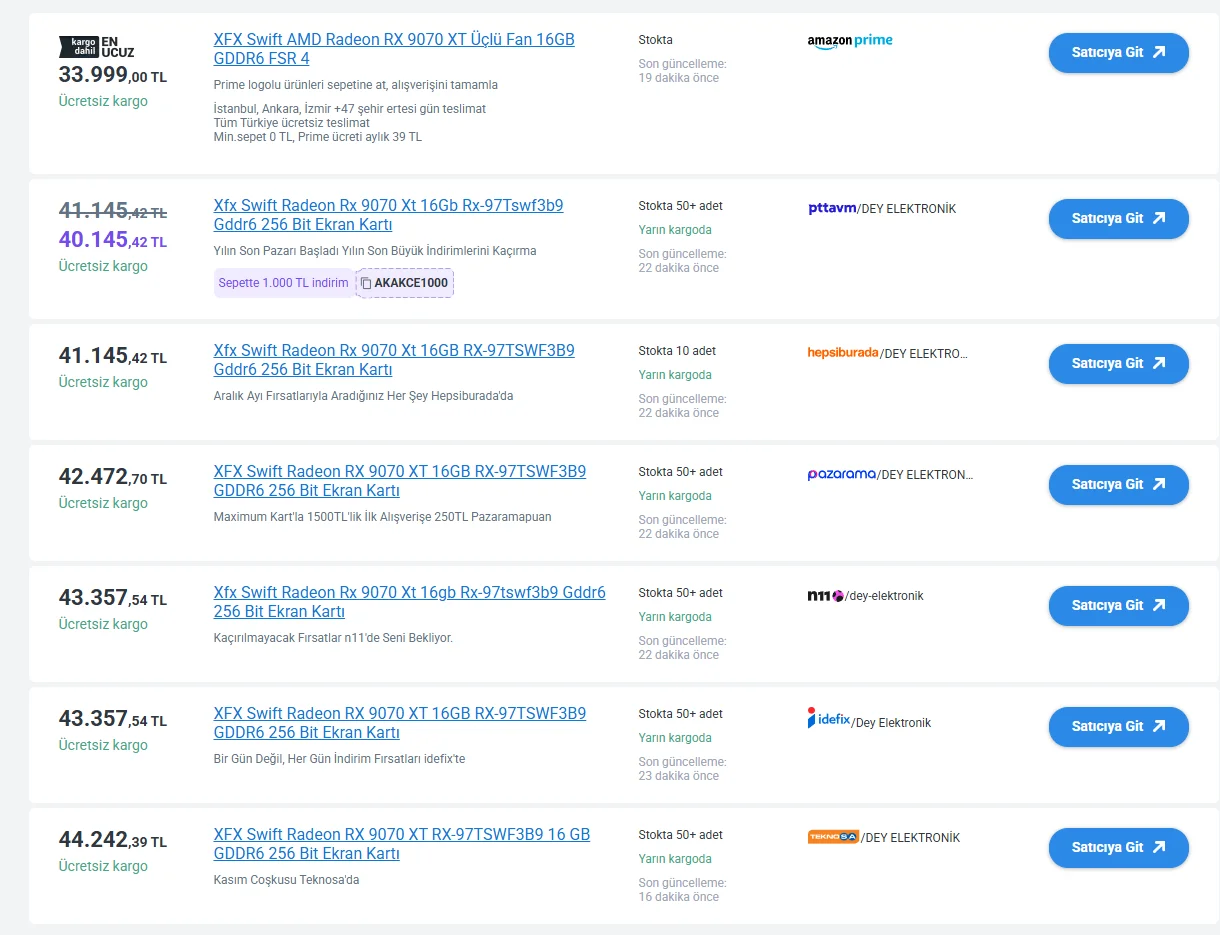The height and width of the screenshot is (935, 1220).
Task: Open the n11 product title link
Action: tap(409, 602)
